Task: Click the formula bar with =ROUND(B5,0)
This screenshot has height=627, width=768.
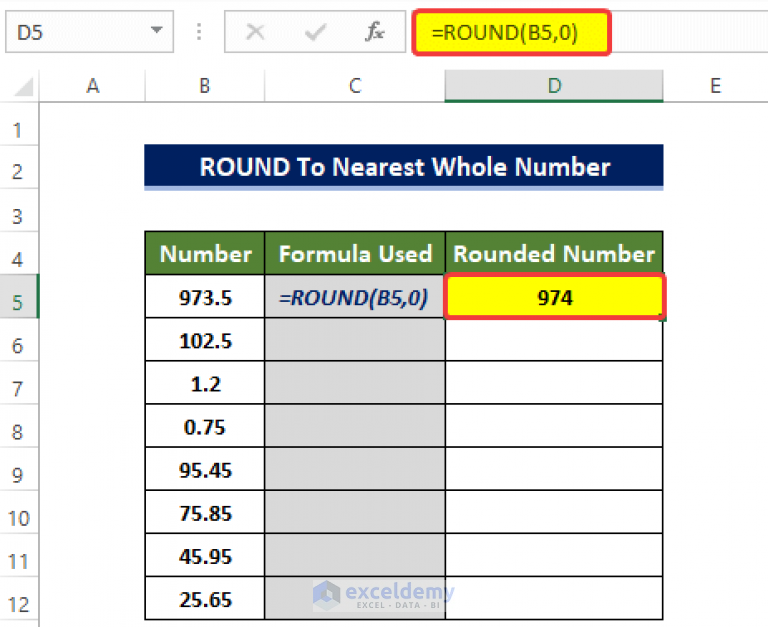Action: (x=511, y=32)
